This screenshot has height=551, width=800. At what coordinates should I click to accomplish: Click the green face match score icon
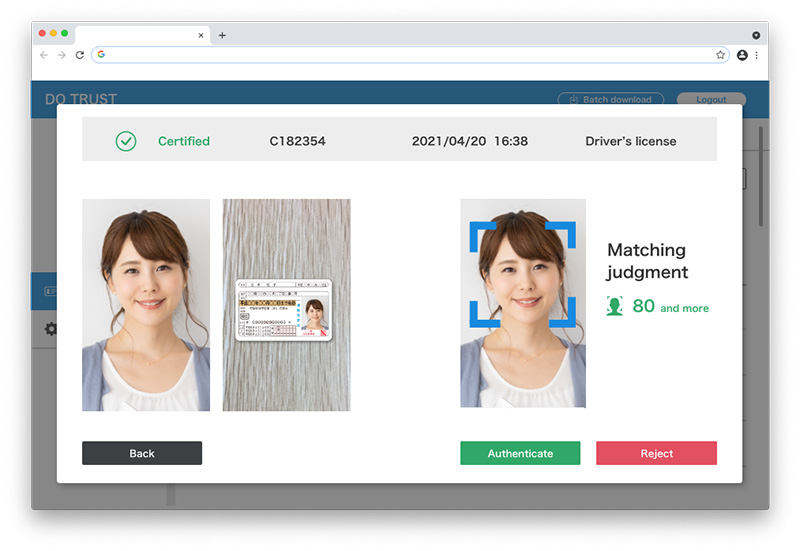[x=614, y=307]
